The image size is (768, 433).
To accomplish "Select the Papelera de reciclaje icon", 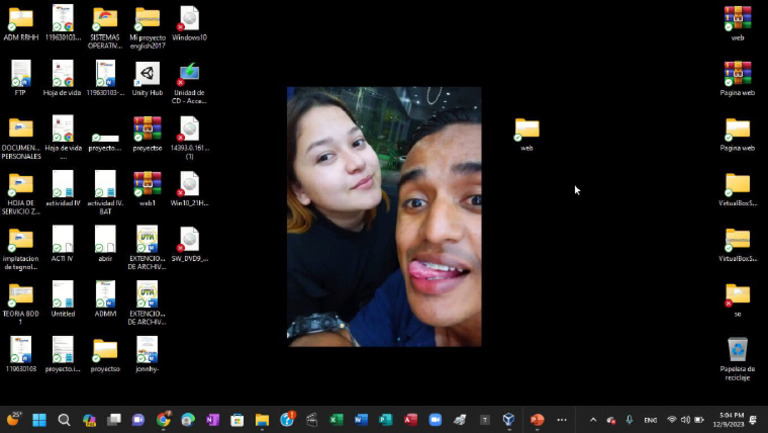I will pos(737,351).
